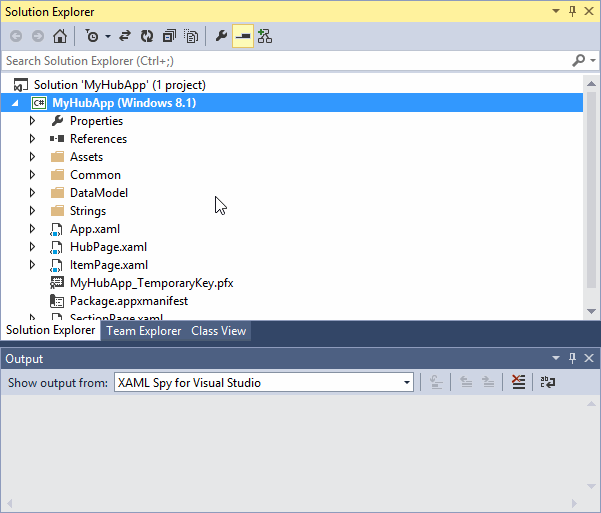Screen dimensions: 601x513
Task: Collapse the MyHubApp project node
Action: click(x=15, y=103)
